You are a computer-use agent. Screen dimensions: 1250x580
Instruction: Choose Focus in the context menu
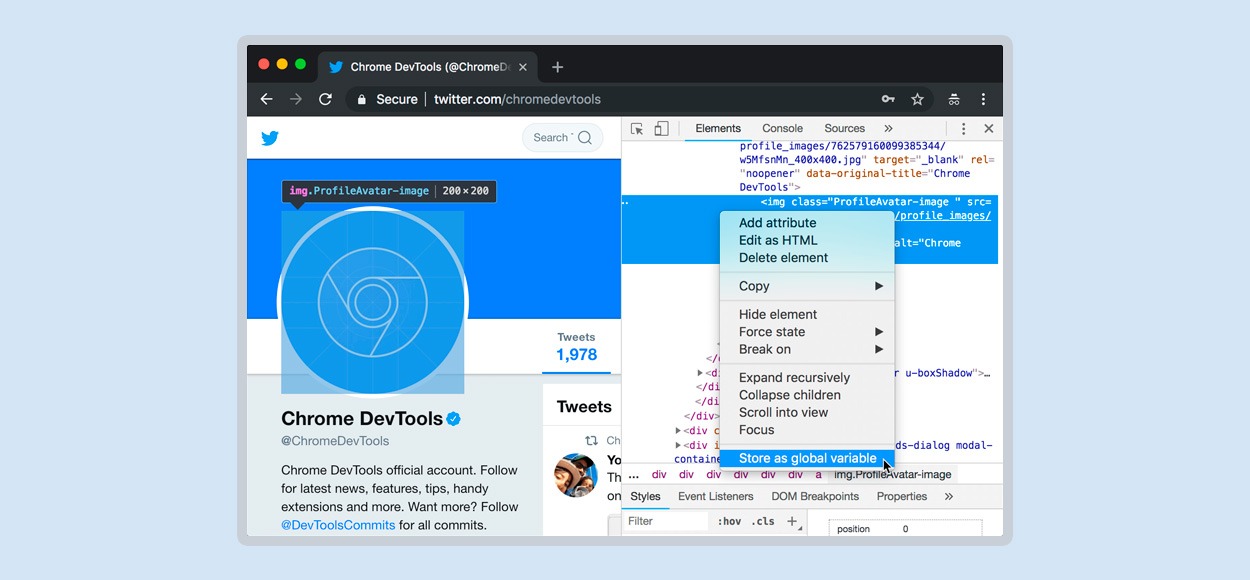(807, 430)
